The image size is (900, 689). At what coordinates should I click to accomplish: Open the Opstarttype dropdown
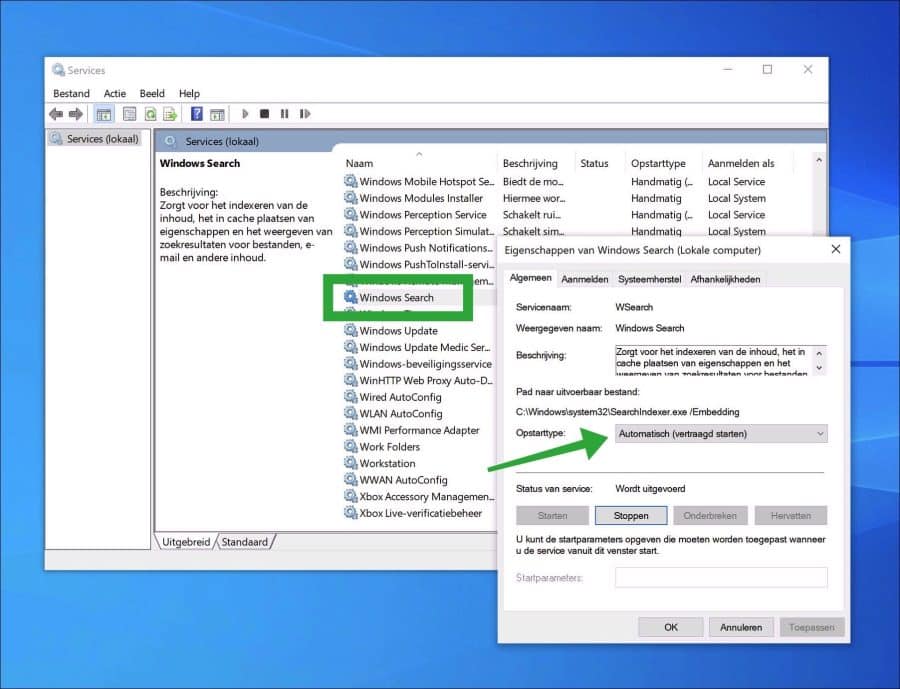tap(721, 433)
